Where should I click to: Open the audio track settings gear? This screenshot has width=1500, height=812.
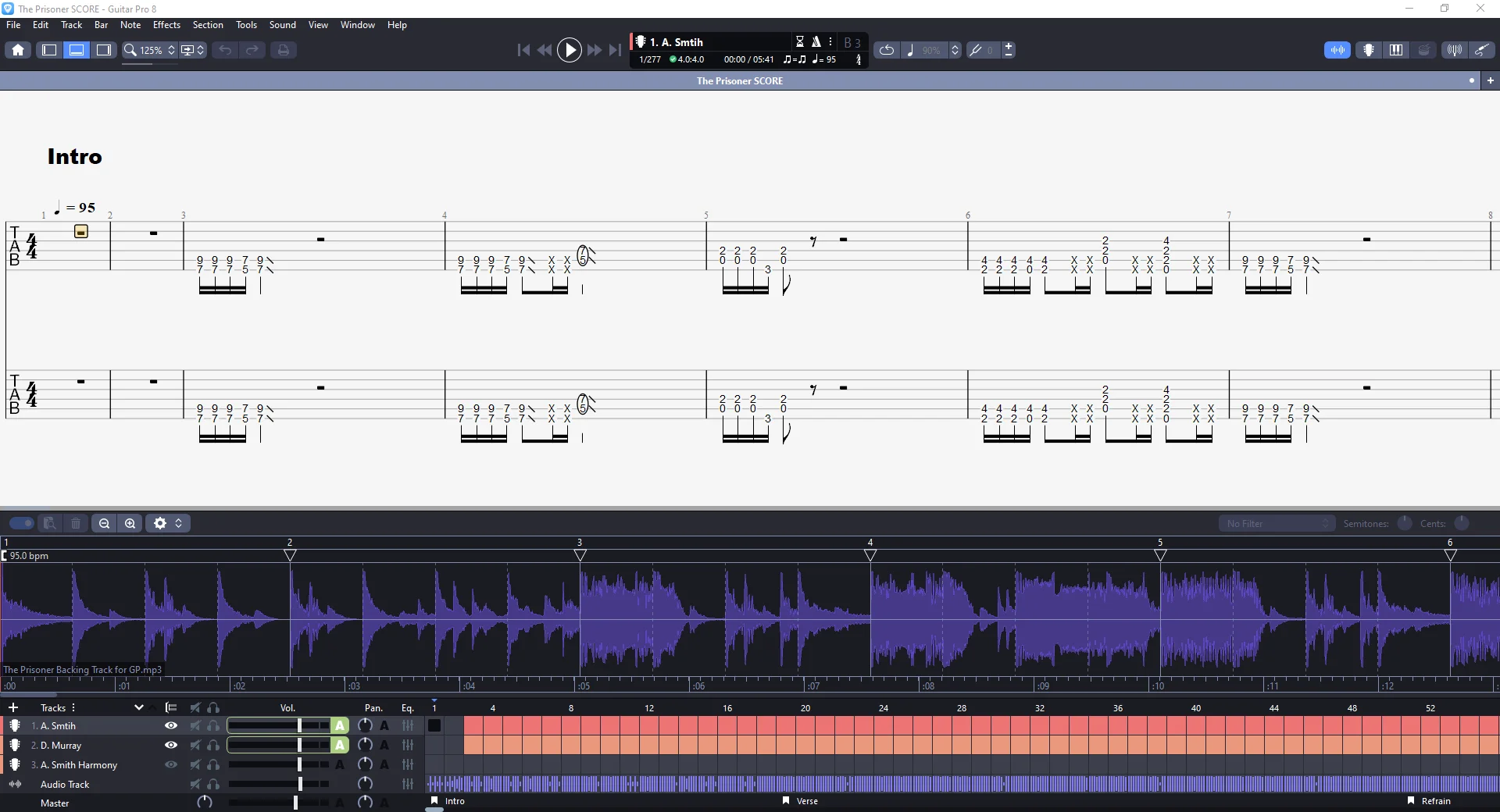click(160, 523)
